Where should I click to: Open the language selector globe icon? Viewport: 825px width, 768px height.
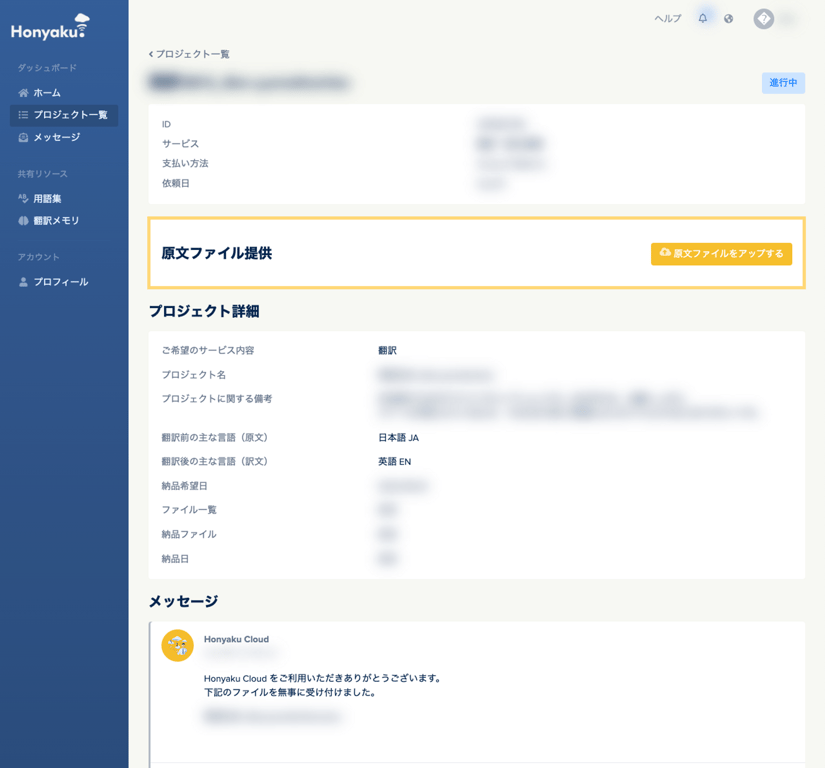[x=729, y=19]
